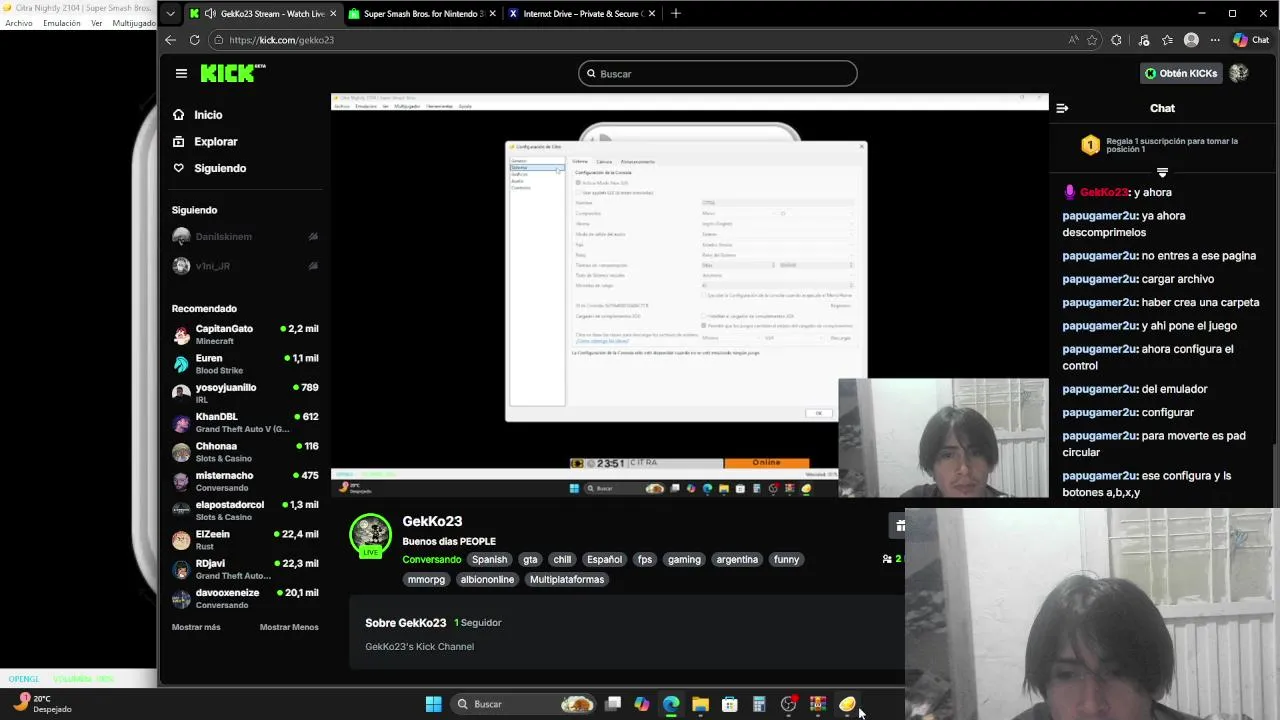Switch to Citra emulator taskbar icon
Screen dimensions: 1280x720
point(847,704)
